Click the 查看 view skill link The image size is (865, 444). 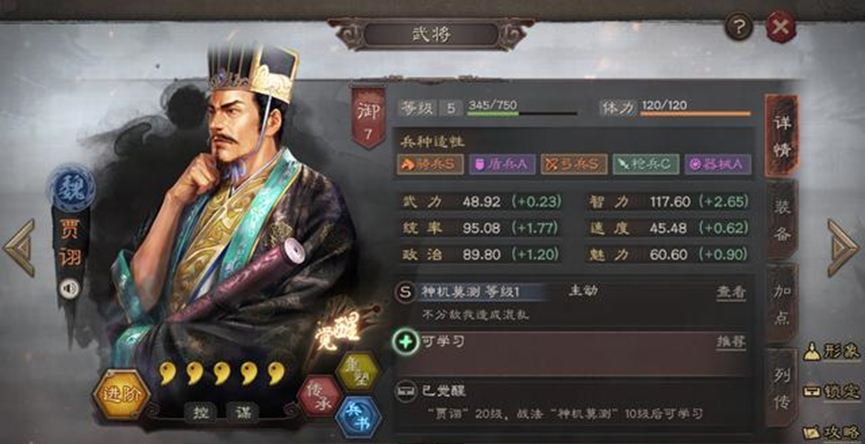[731, 292]
